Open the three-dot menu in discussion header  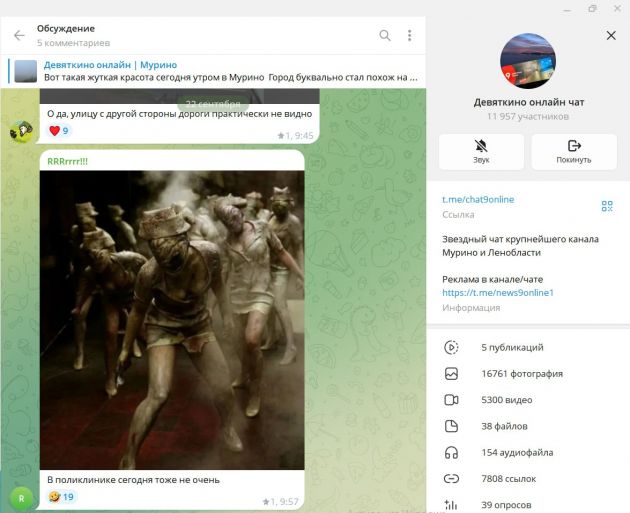409,35
